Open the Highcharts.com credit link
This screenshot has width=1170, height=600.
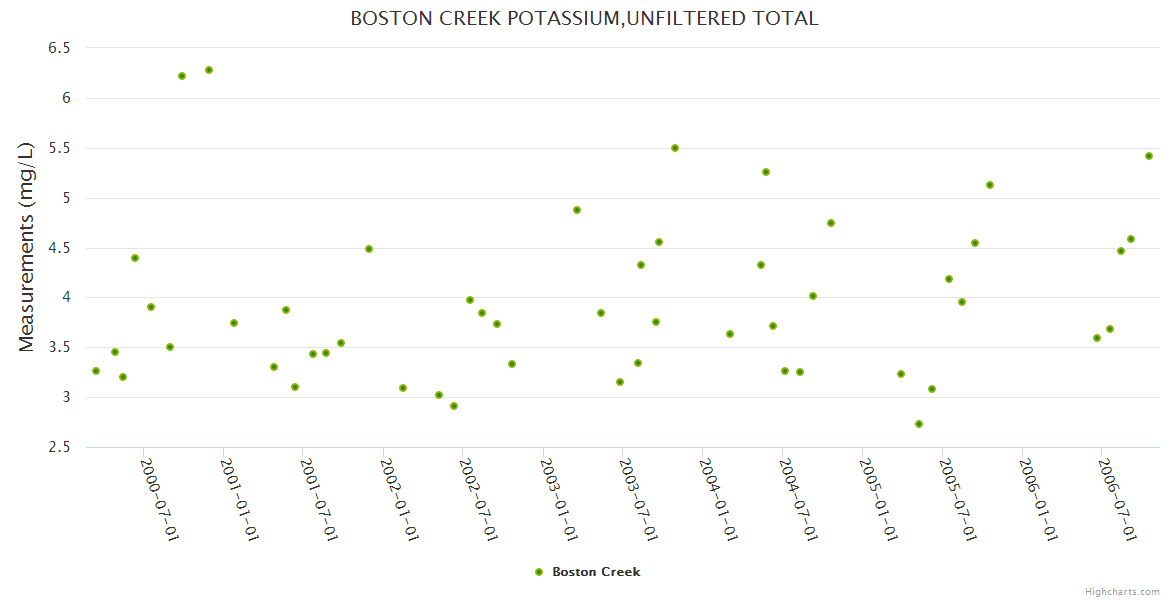[1122, 592]
